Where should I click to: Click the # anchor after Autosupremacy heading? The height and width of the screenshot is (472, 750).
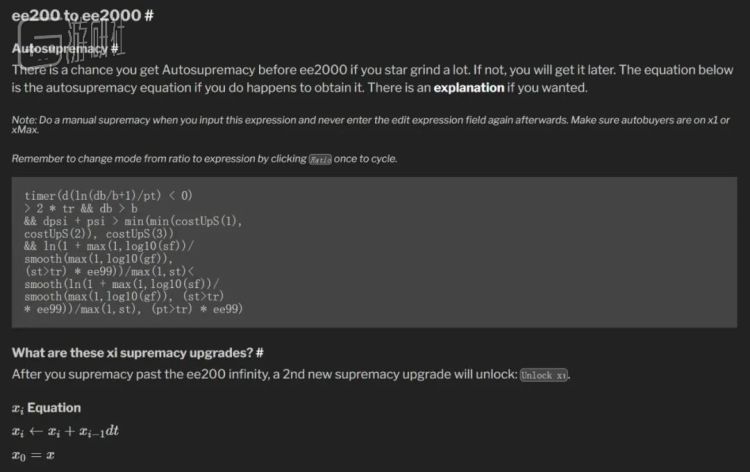(116, 48)
